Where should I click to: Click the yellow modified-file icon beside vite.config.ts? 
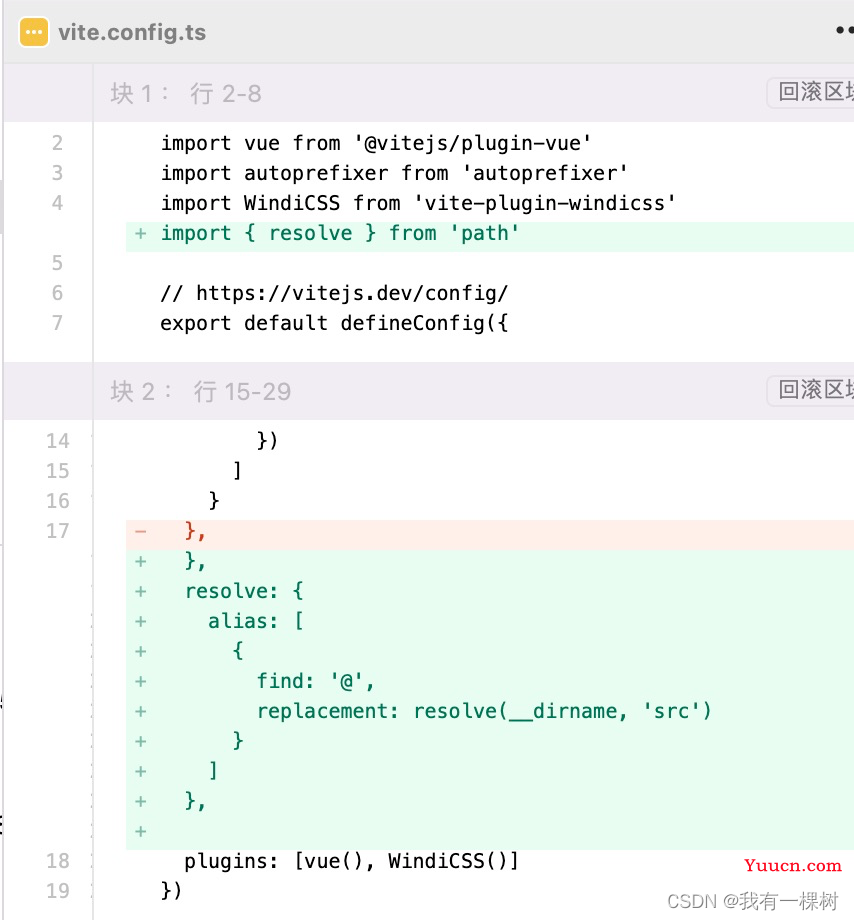pos(33,32)
